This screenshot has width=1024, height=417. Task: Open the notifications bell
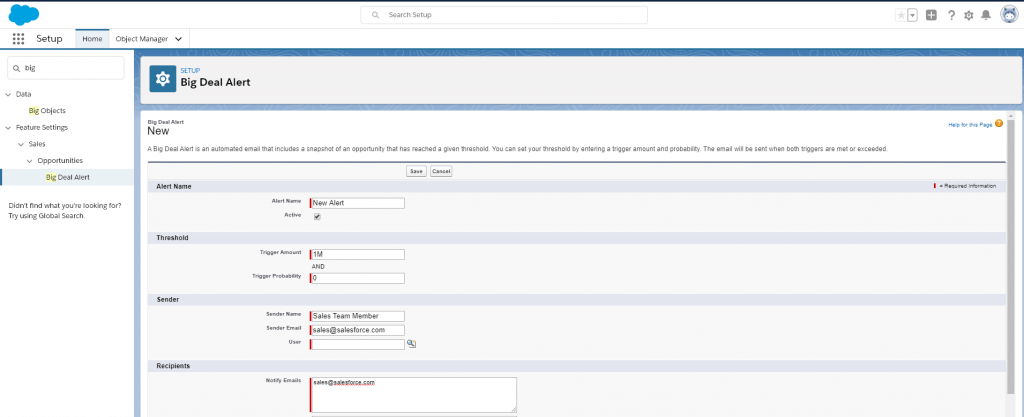click(986, 15)
